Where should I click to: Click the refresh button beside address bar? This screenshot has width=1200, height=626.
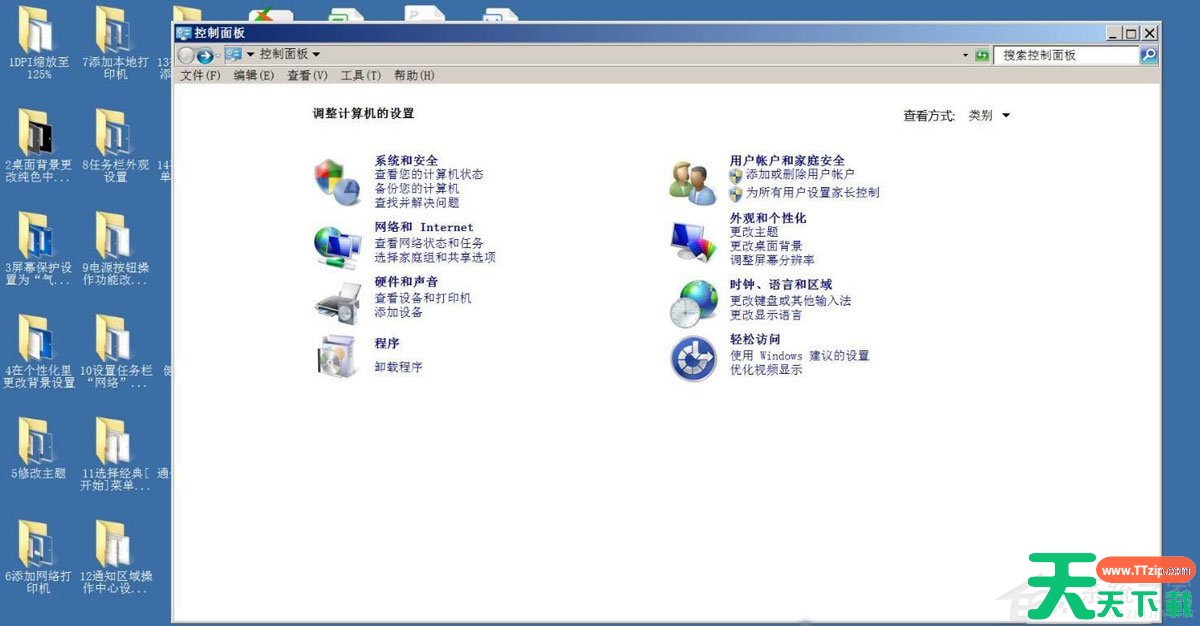point(982,55)
